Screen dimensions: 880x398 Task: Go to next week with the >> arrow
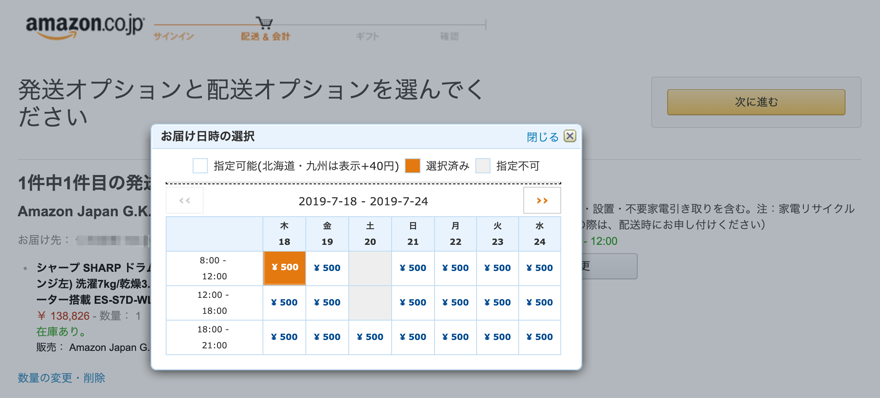(x=542, y=200)
